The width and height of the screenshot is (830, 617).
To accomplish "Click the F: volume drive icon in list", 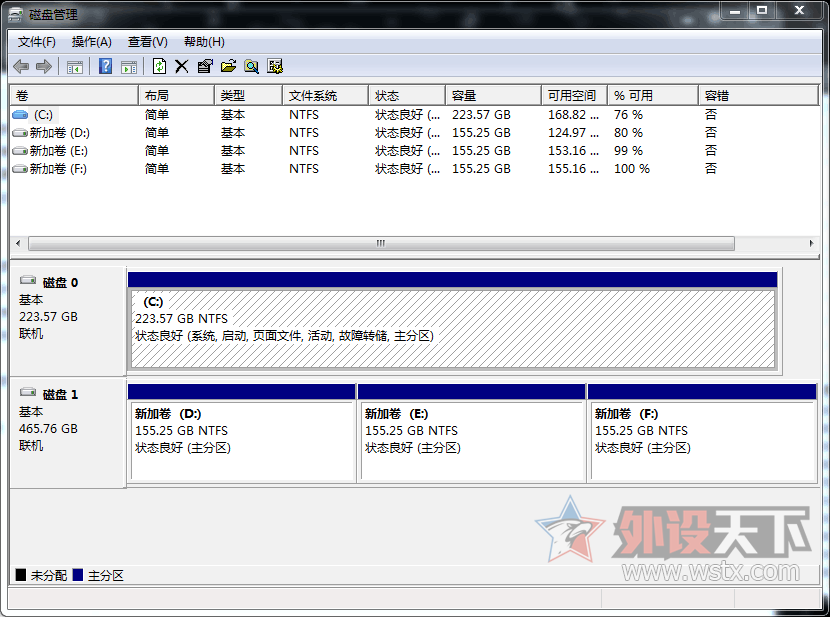I will tap(20, 169).
